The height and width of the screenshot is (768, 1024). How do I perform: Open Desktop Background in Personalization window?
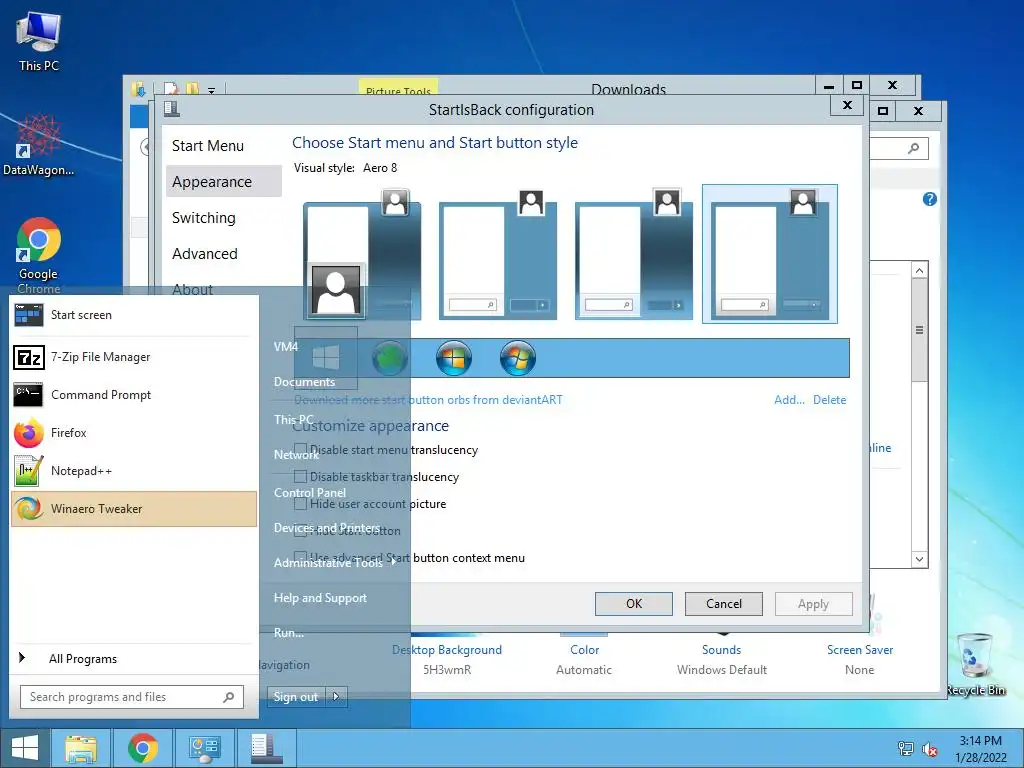447,650
